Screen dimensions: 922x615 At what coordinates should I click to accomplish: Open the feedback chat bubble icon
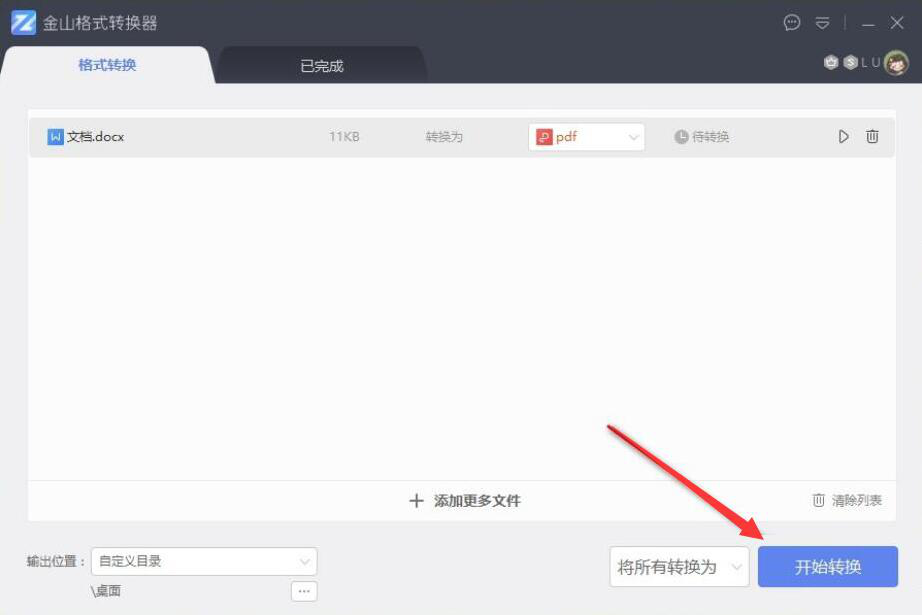coord(791,22)
